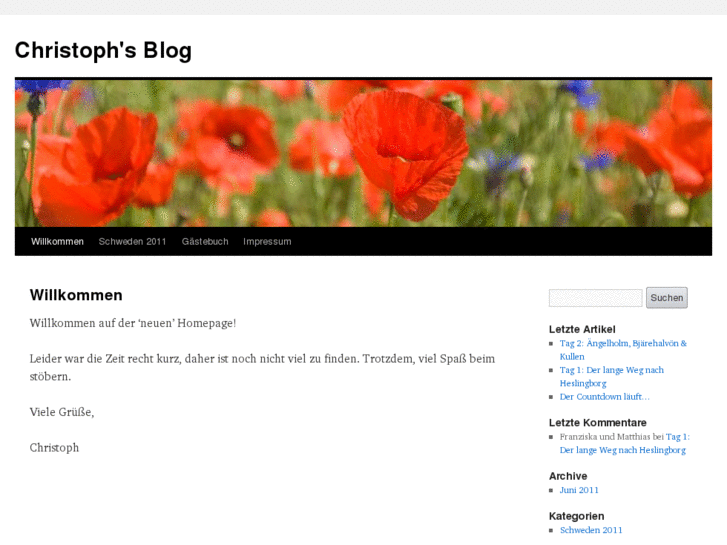Click the 'Viele Grüße,' line
This screenshot has width=727, height=545.
coord(62,412)
